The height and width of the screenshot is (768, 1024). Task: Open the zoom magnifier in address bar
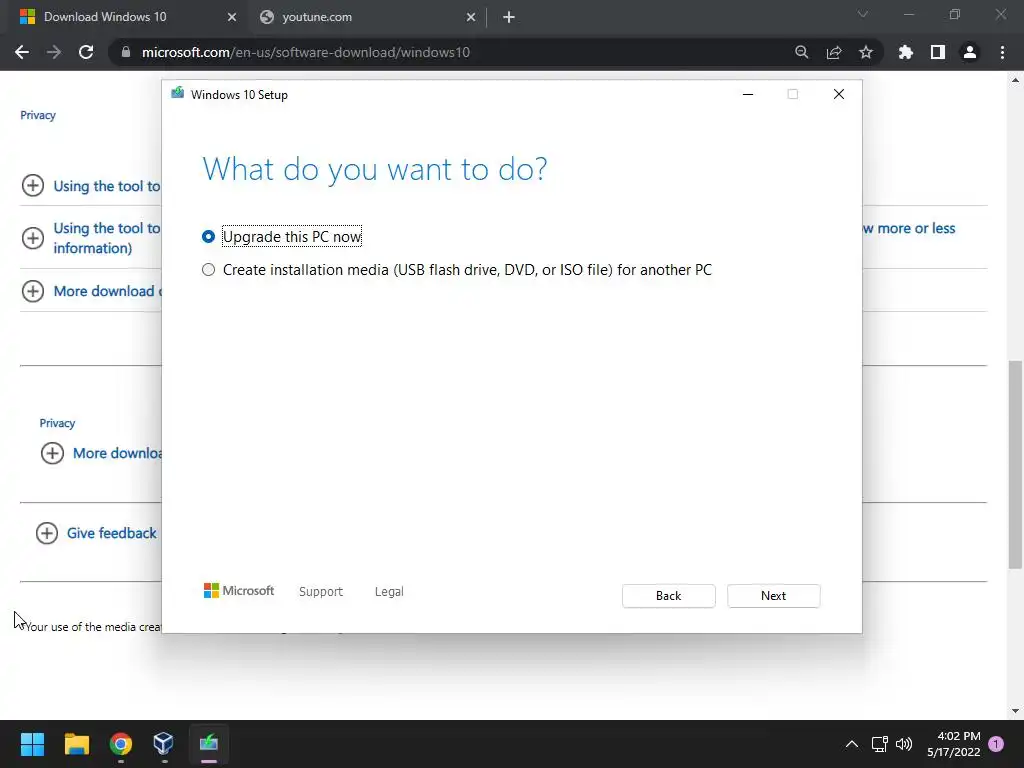click(801, 52)
